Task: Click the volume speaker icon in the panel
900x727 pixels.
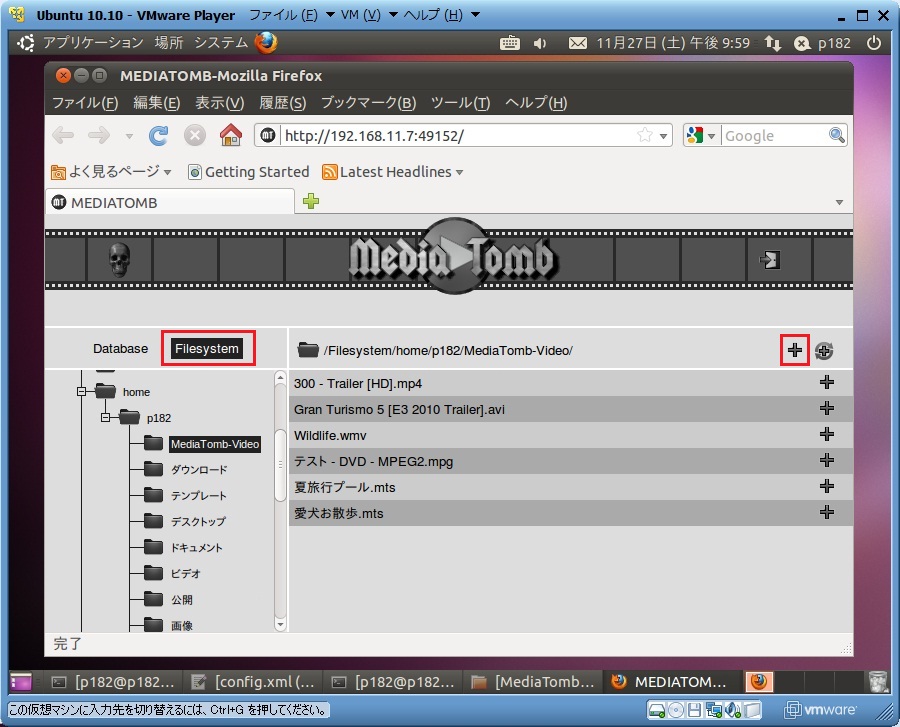Action: (x=540, y=43)
